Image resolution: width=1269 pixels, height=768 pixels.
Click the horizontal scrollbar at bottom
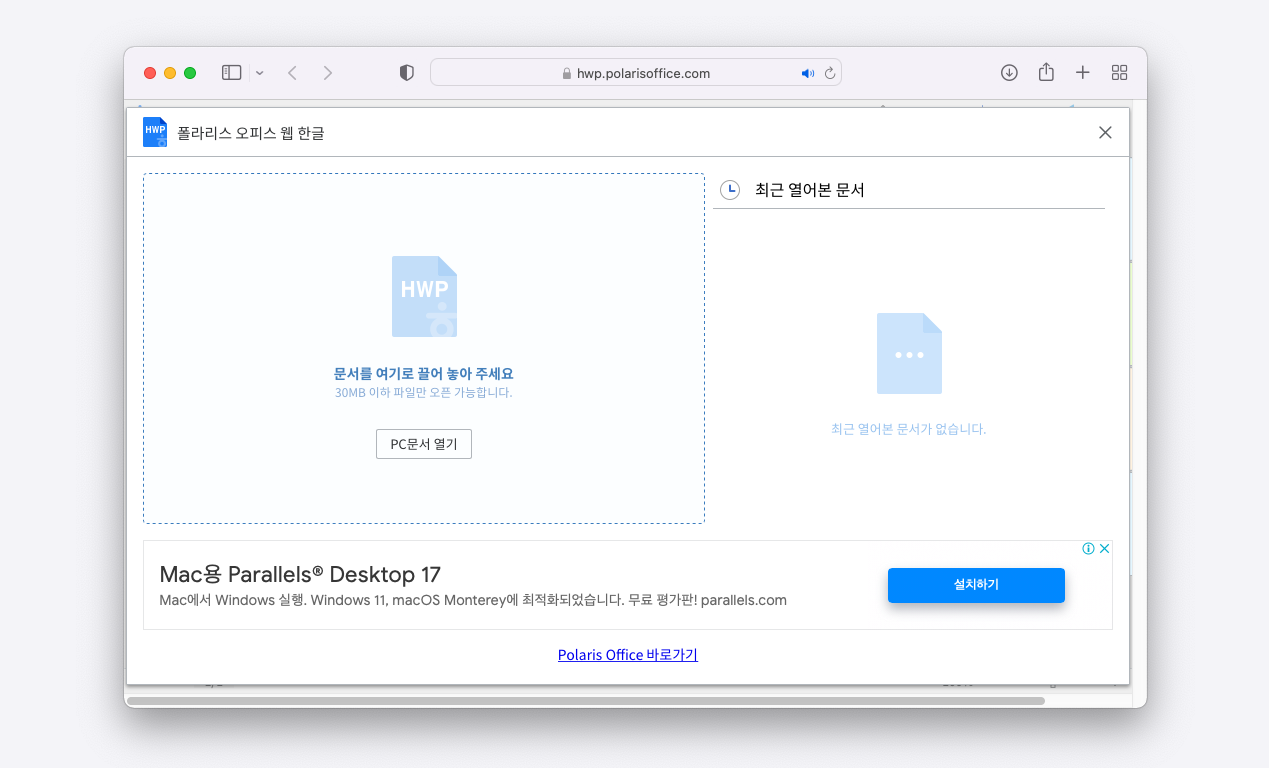(586, 701)
